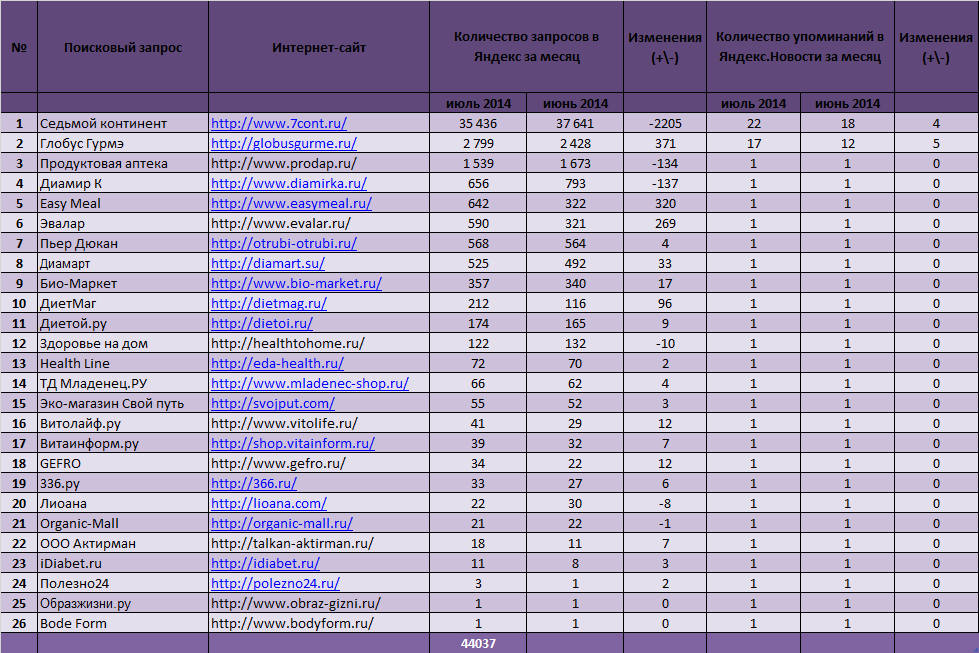
Task: Visit the http://eda-health.ru/ link
Action: coord(277,363)
